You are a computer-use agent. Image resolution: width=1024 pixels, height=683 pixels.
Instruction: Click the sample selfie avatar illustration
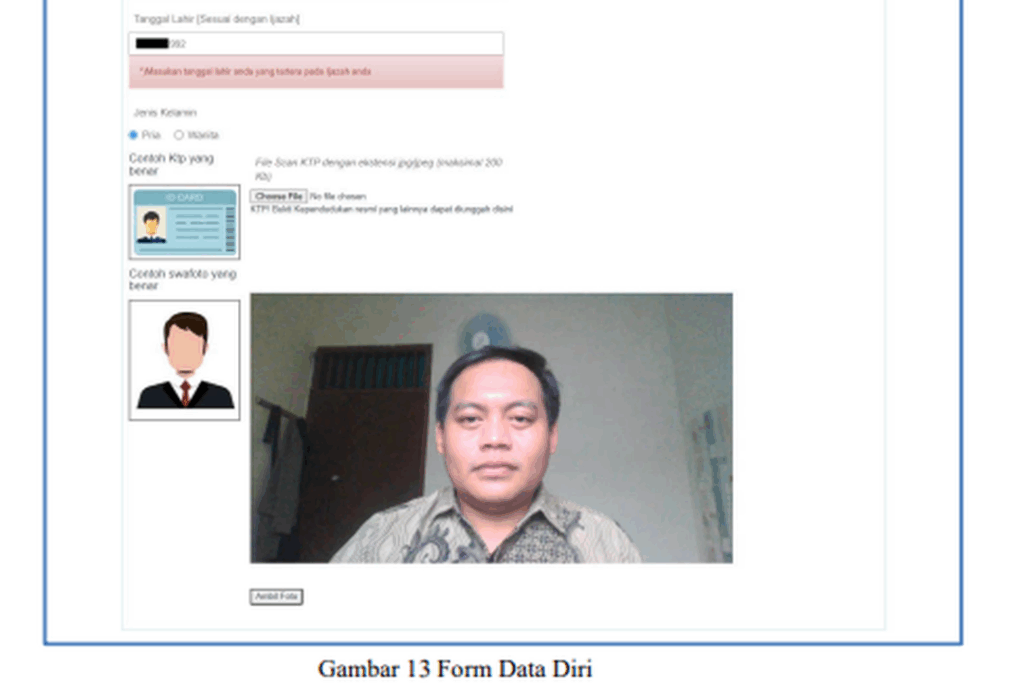tap(184, 360)
